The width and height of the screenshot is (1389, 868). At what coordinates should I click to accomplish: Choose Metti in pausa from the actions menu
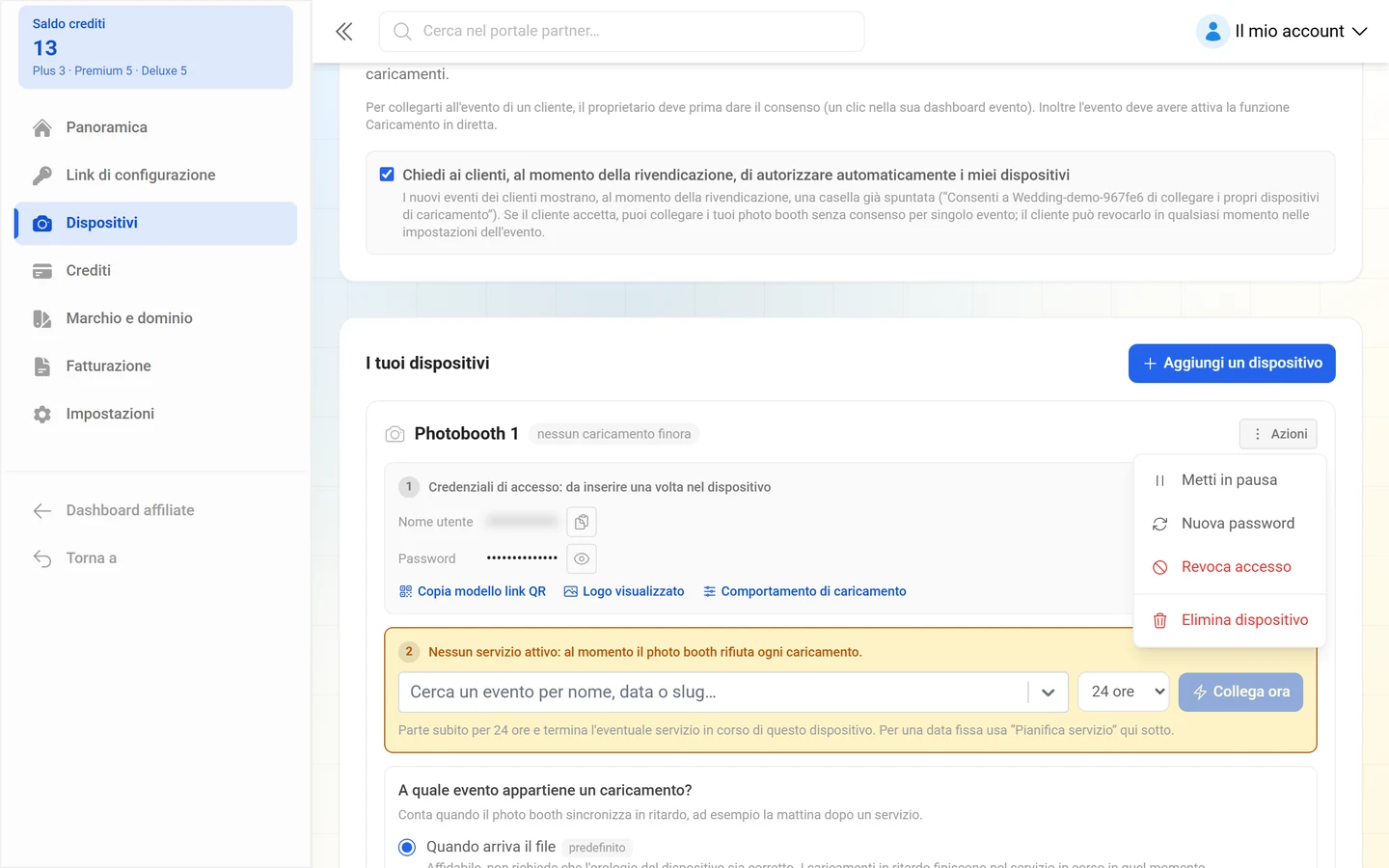(x=1230, y=480)
